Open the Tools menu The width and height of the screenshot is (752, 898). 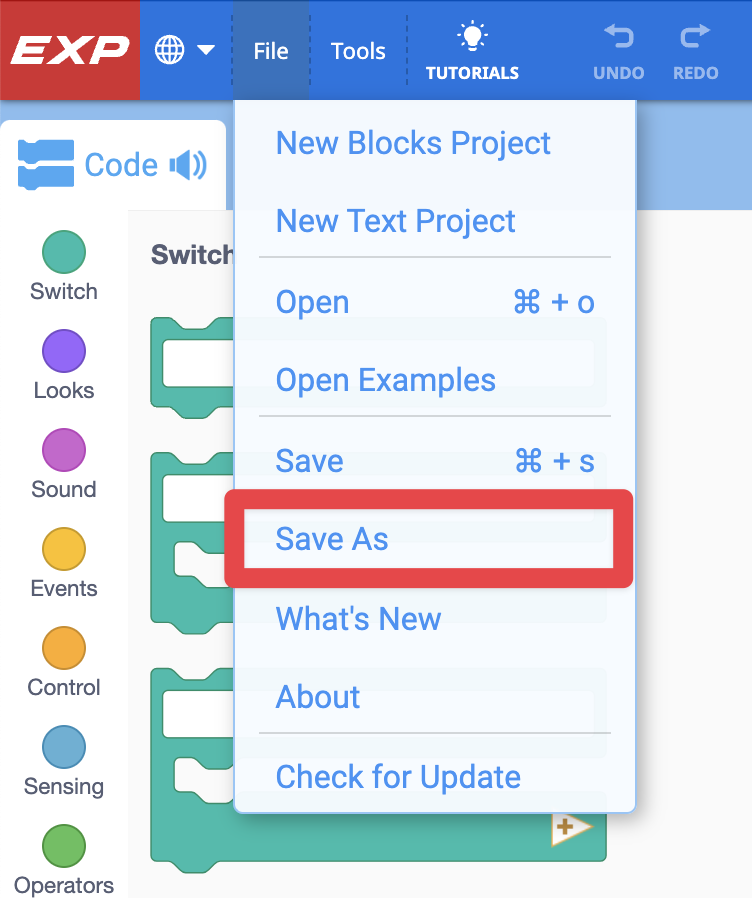[x=358, y=49]
